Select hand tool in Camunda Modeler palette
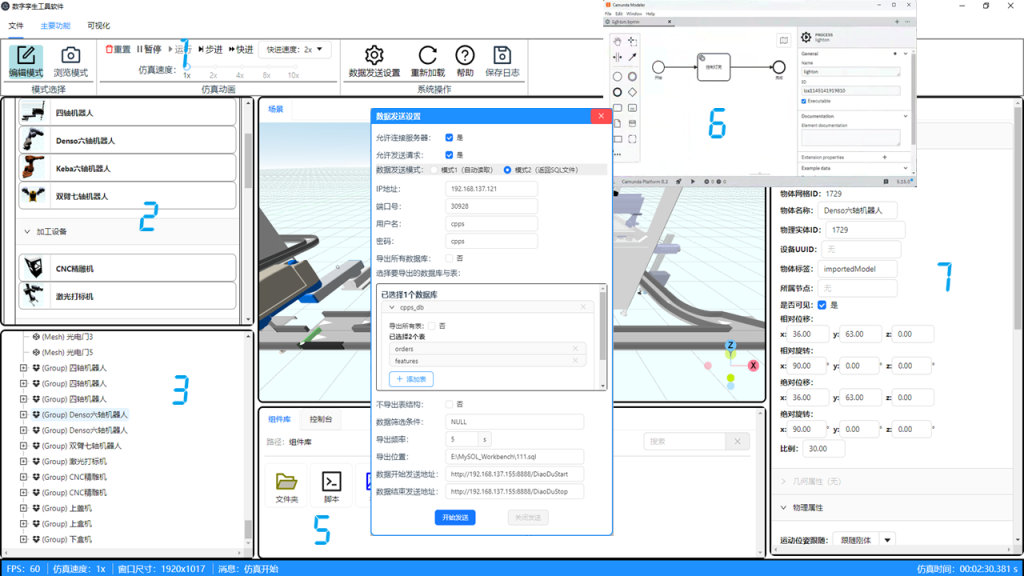The width and height of the screenshot is (1024, 576). pos(617,41)
